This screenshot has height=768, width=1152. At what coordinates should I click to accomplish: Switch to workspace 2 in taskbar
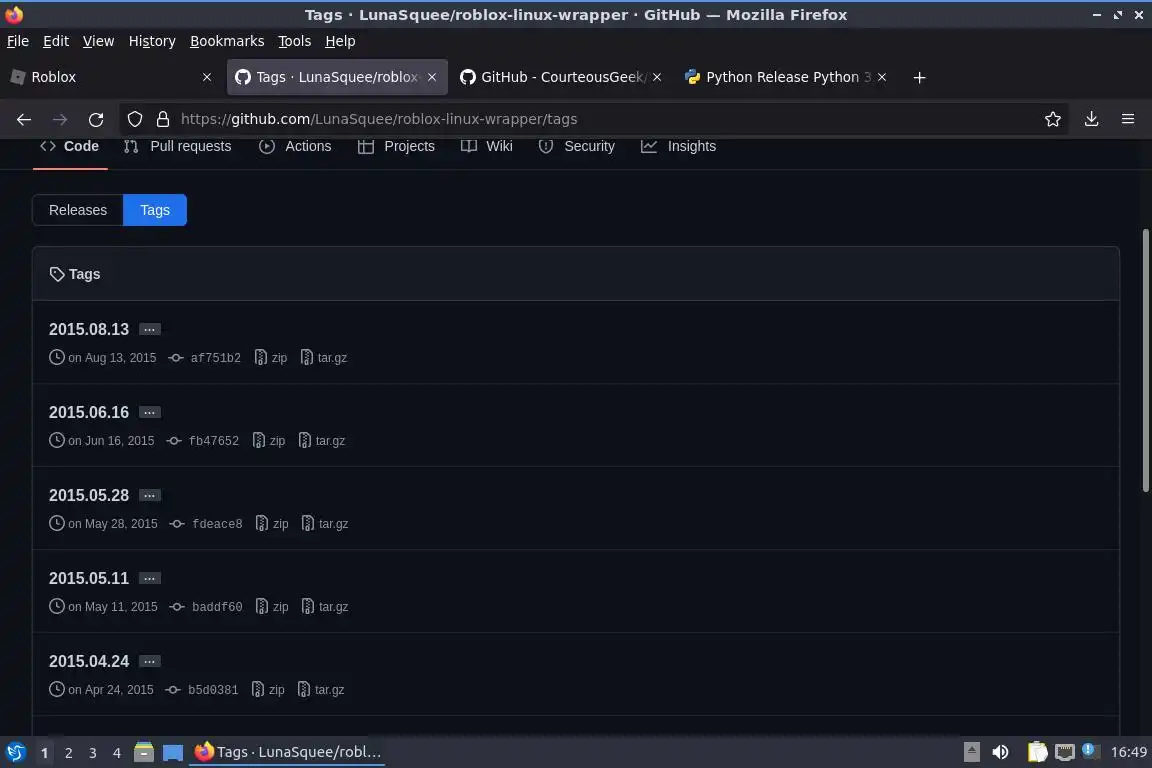[x=68, y=753]
